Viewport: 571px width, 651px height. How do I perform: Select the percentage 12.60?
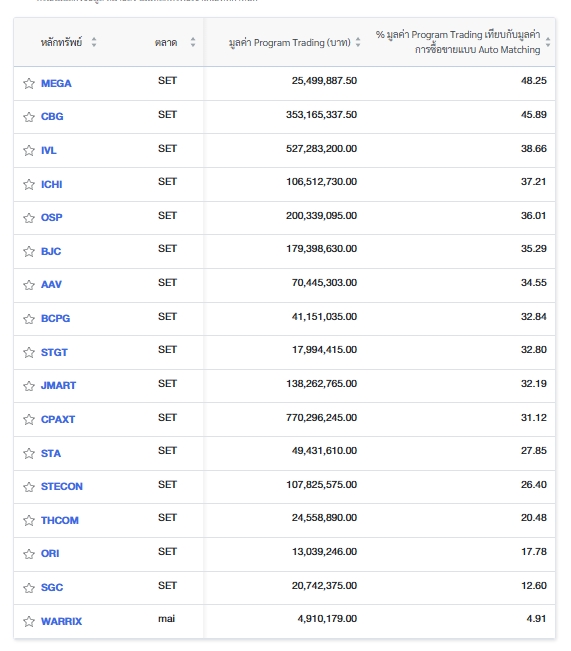[534, 585]
